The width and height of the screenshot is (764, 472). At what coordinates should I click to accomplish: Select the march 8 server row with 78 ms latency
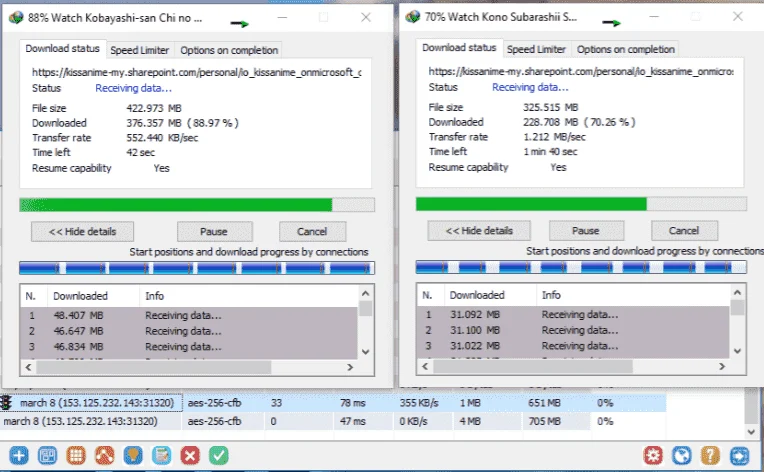[333, 403]
